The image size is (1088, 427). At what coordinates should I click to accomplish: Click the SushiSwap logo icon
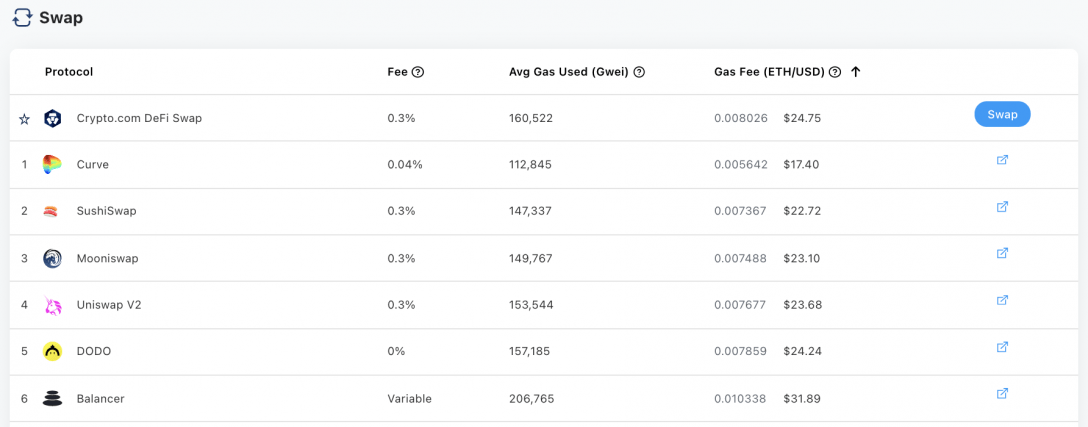[x=52, y=211]
